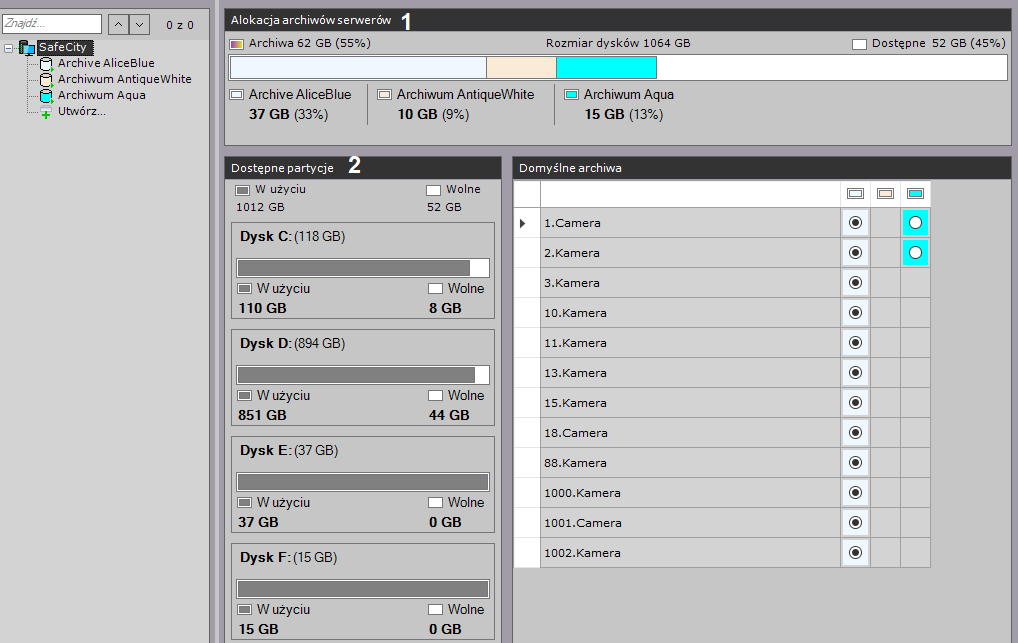This screenshot has height=643, width=1018.
Task: Click the Aqua segment in allocation bar
Action: (x=606, y=68)
